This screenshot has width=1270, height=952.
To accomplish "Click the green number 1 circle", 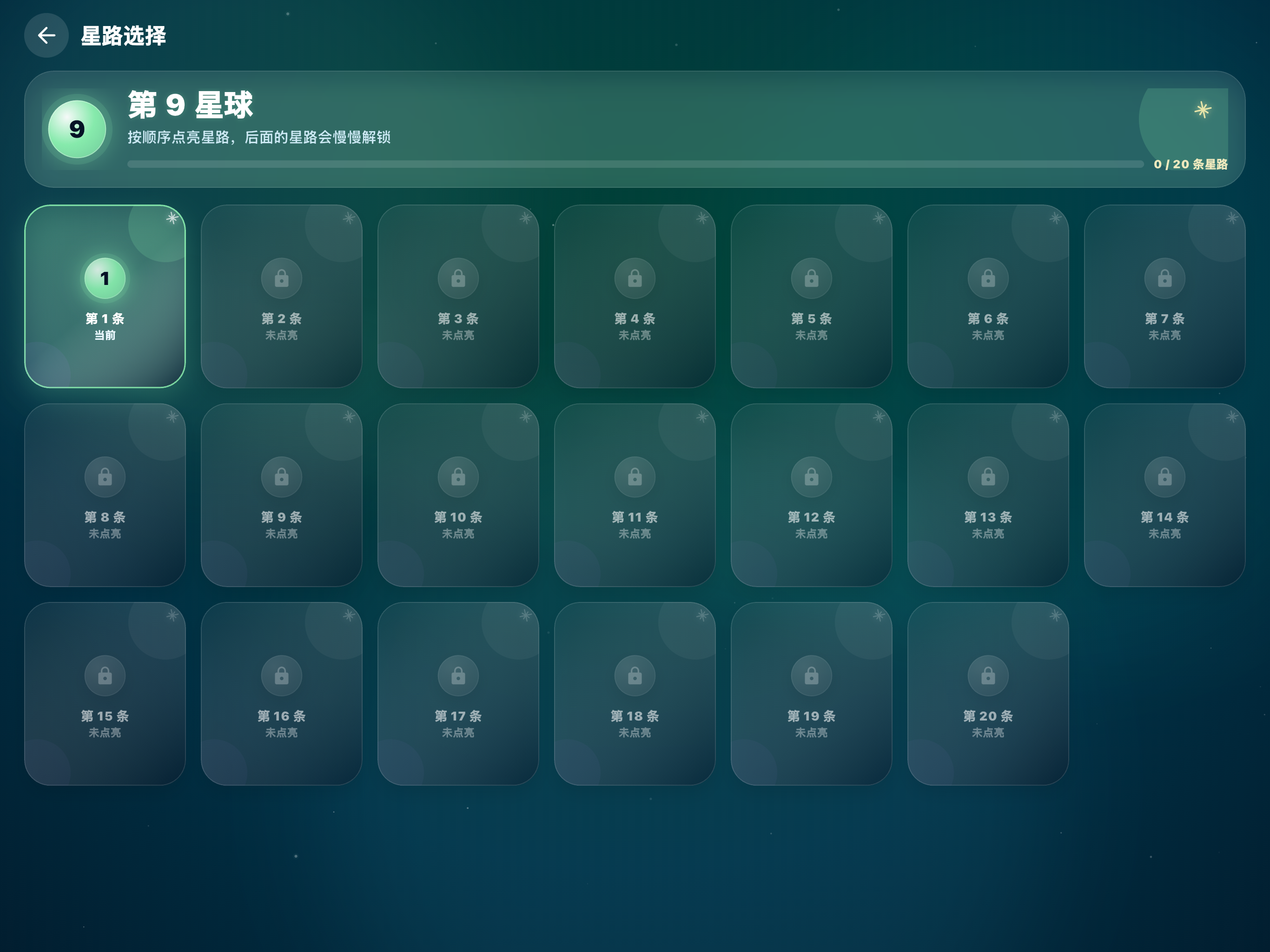I will (105, 278).
